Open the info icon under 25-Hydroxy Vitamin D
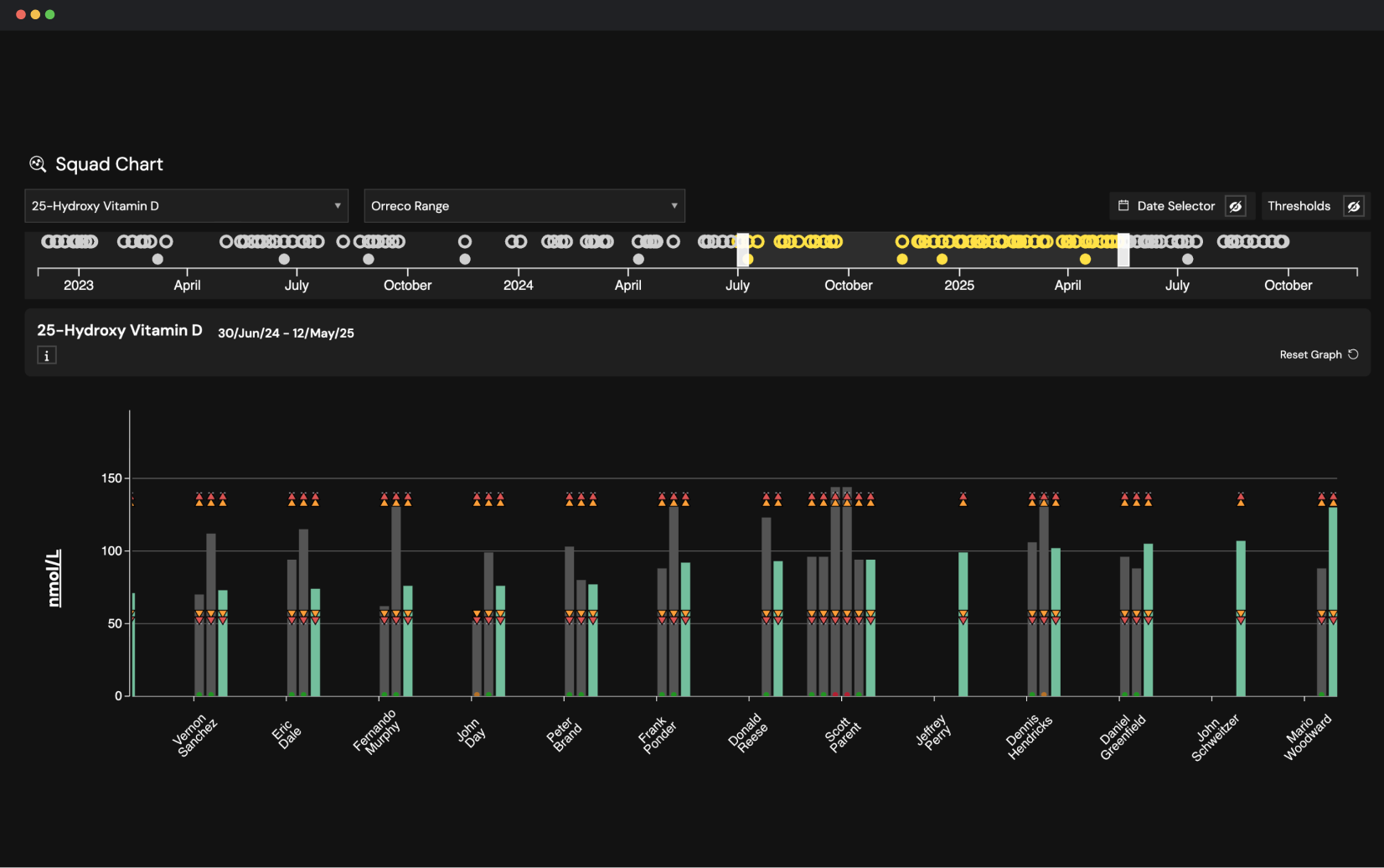Image resolution: width=1384 pixels, height=868 pixels. coord(47,355)
